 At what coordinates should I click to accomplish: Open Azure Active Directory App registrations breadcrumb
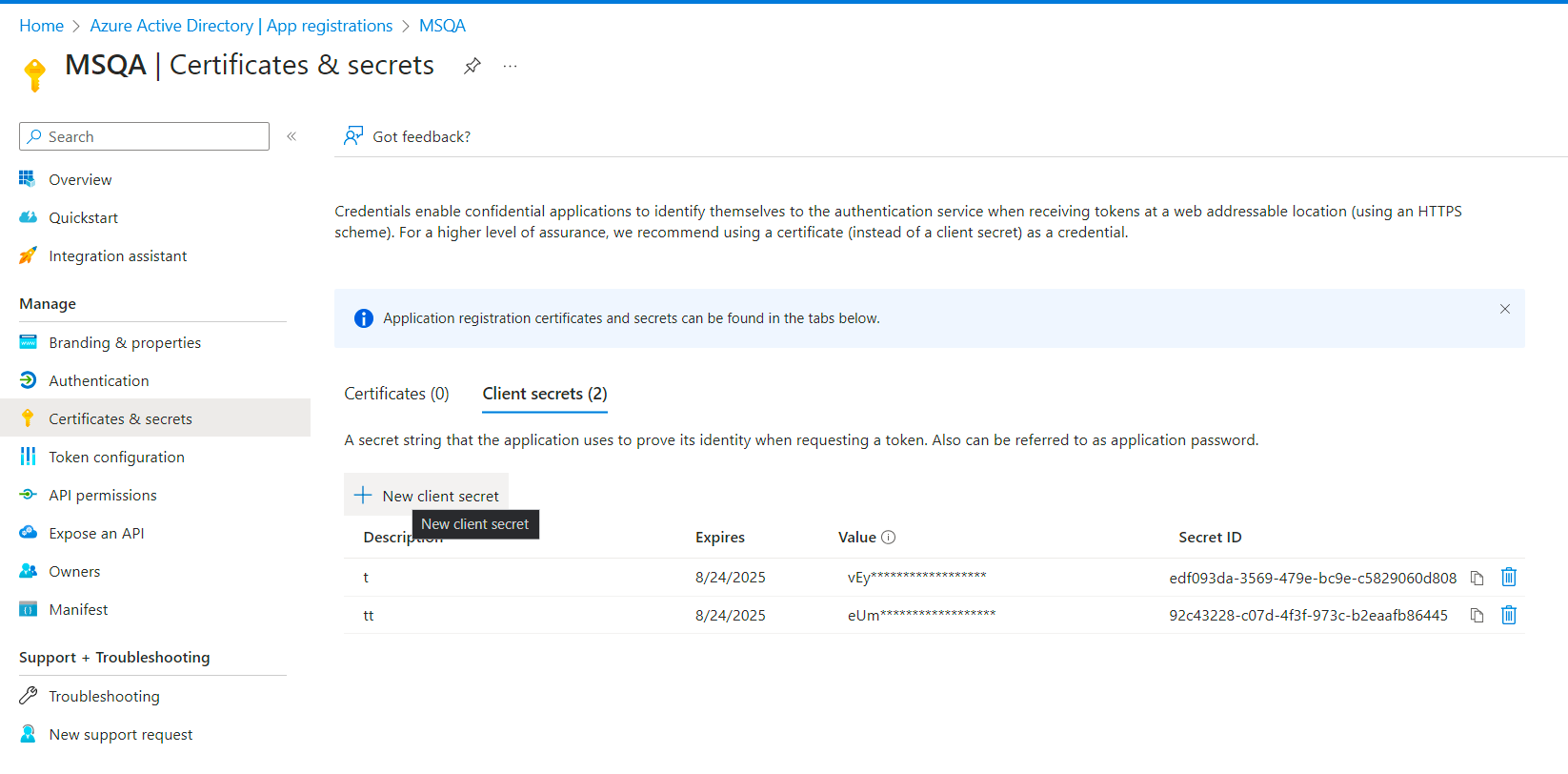point(241,26)
